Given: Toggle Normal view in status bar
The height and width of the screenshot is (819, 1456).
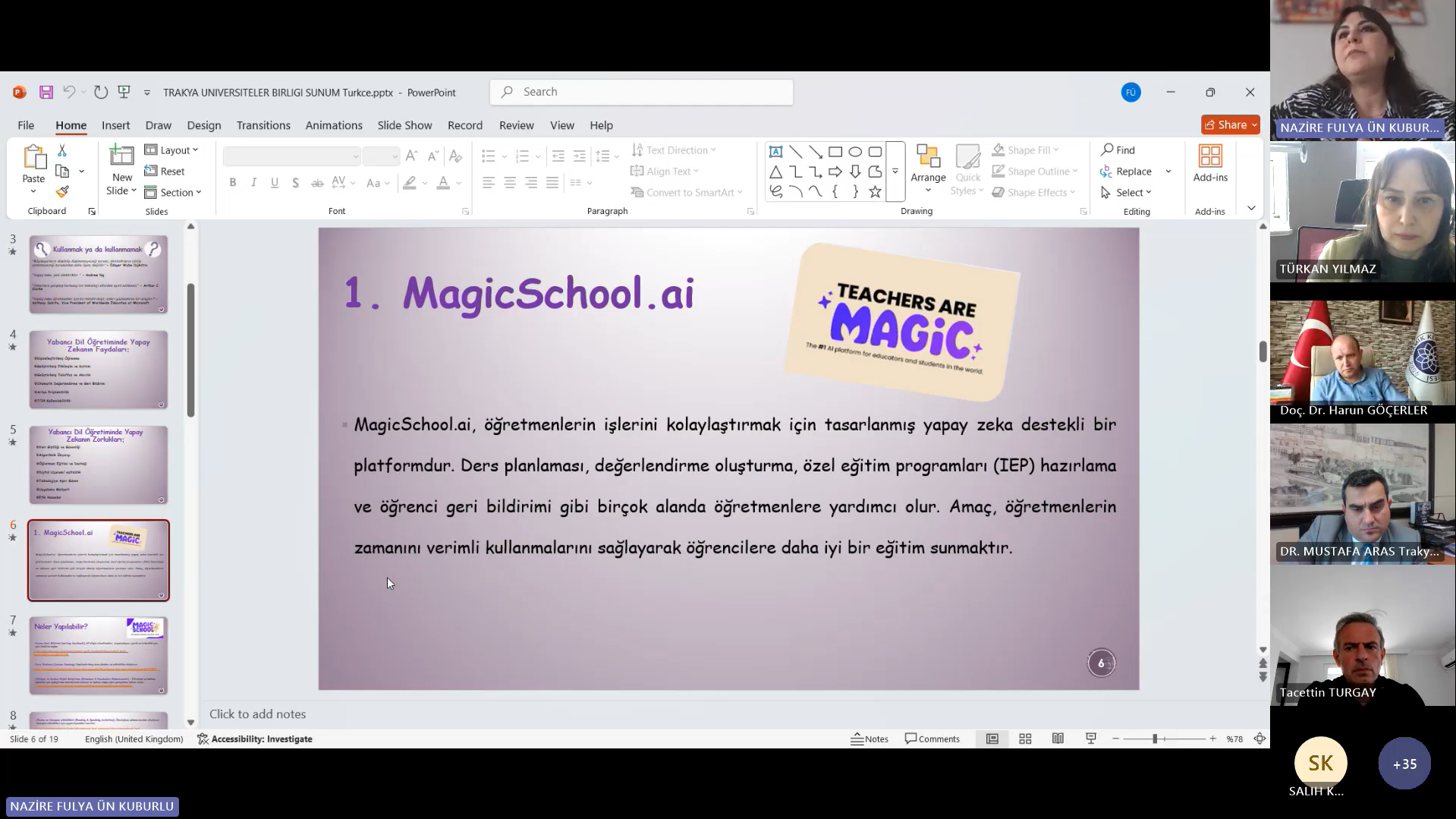Looking at the screenshot, I should [992, 739].
